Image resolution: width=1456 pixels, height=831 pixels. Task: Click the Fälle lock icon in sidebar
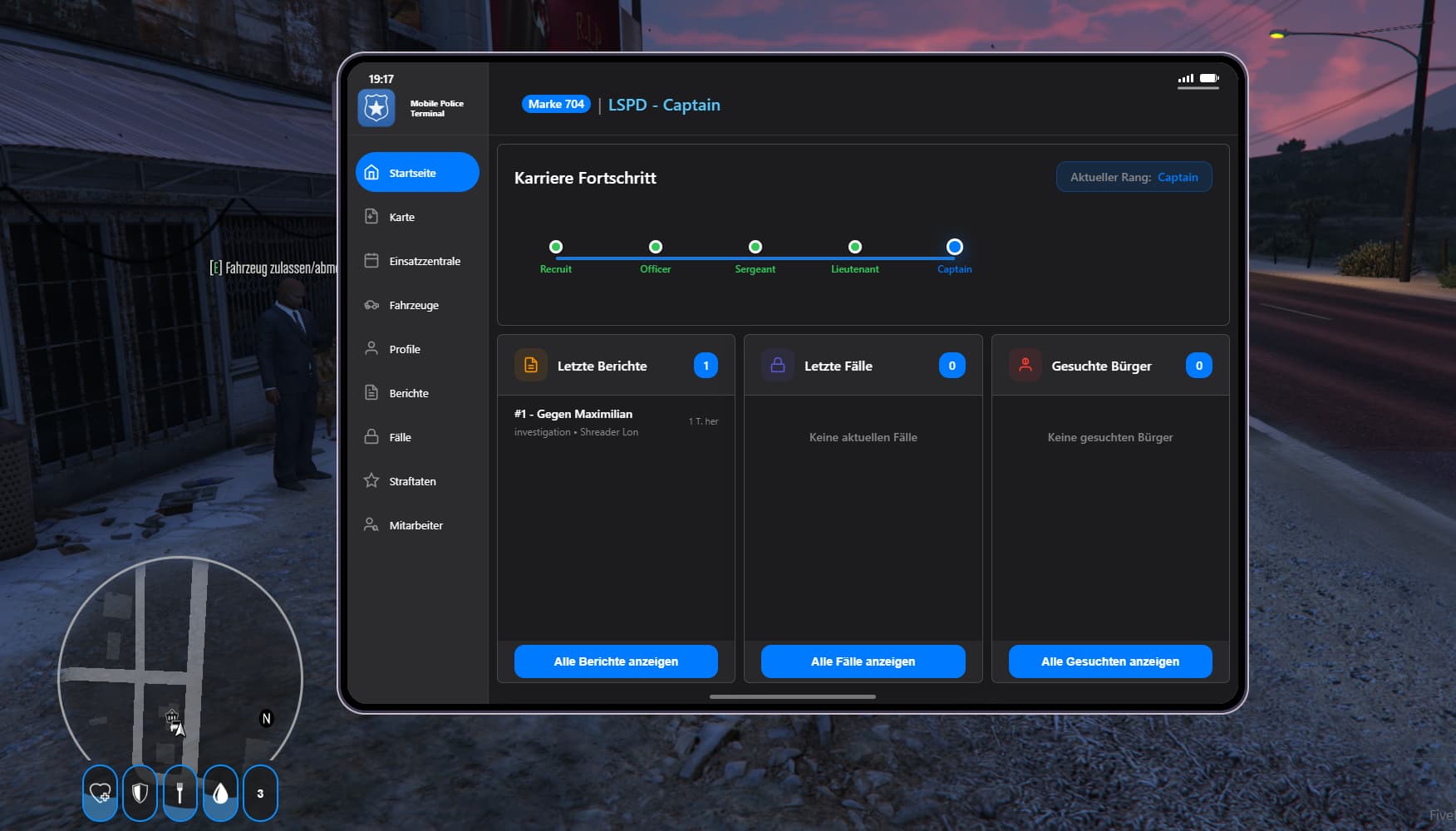tap(371, 437)
